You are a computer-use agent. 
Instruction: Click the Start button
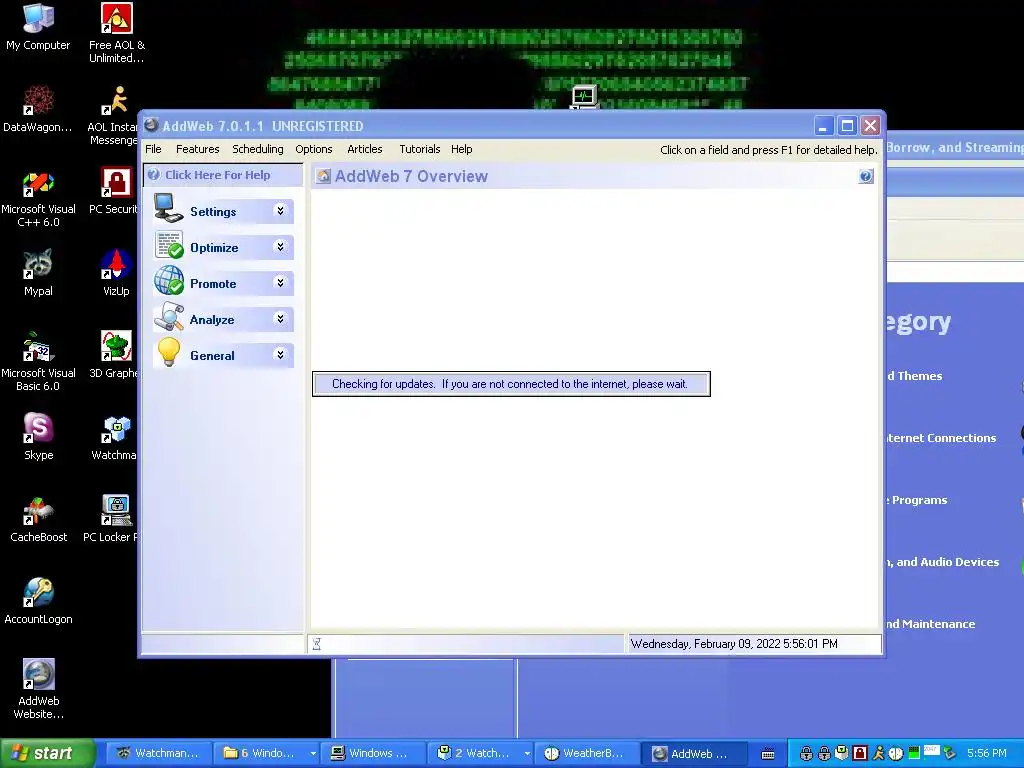pos(47,754)
